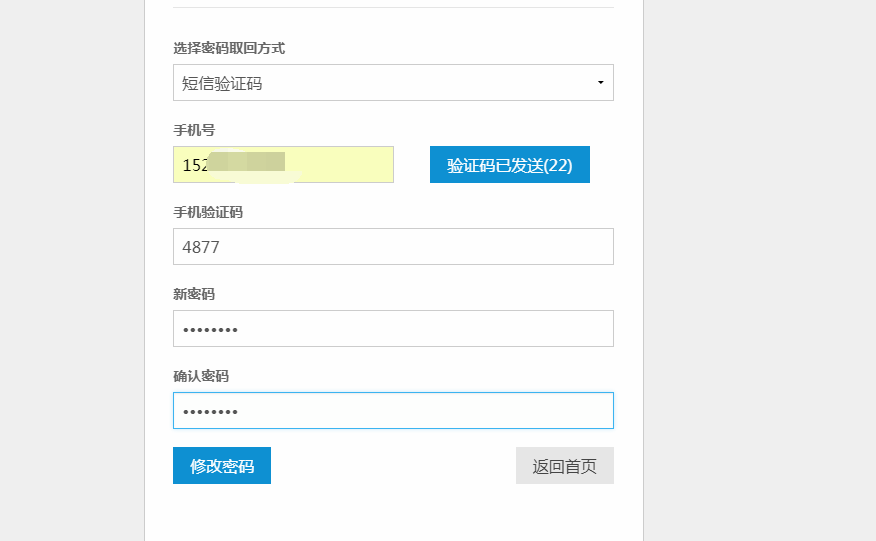Click the 确认密码 label text

coord(201,376)
